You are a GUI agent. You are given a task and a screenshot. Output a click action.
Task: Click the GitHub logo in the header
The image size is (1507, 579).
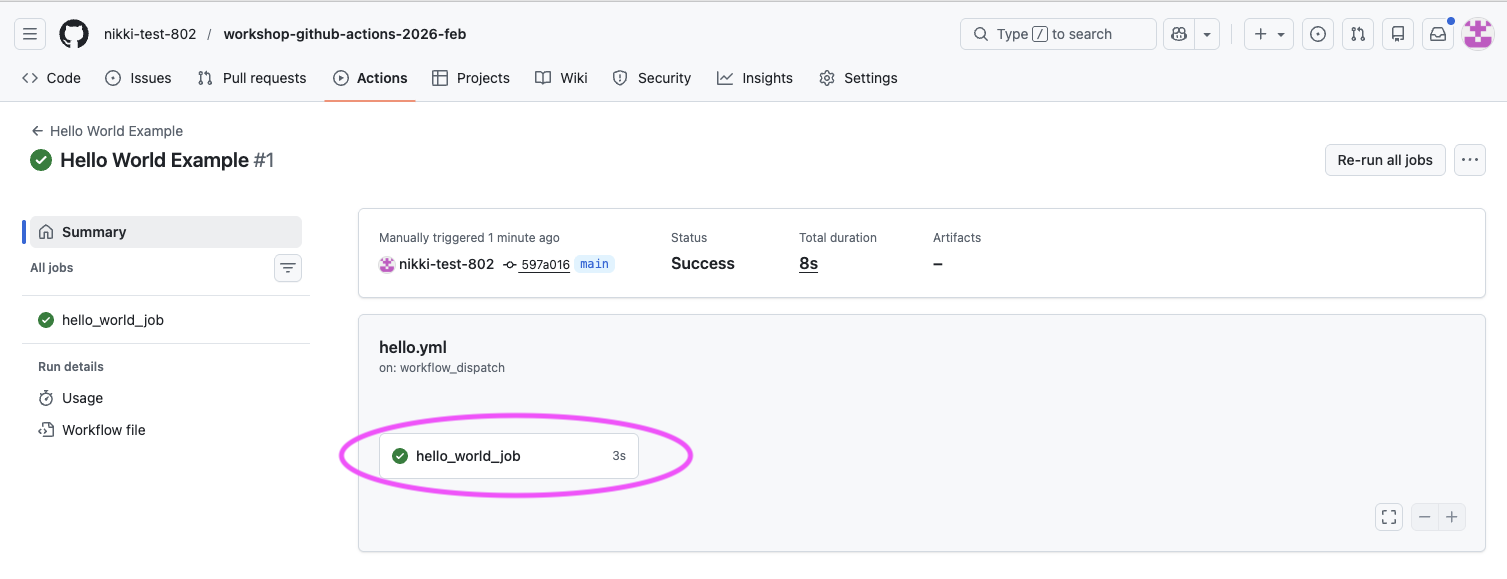click(x=73, y=33)
